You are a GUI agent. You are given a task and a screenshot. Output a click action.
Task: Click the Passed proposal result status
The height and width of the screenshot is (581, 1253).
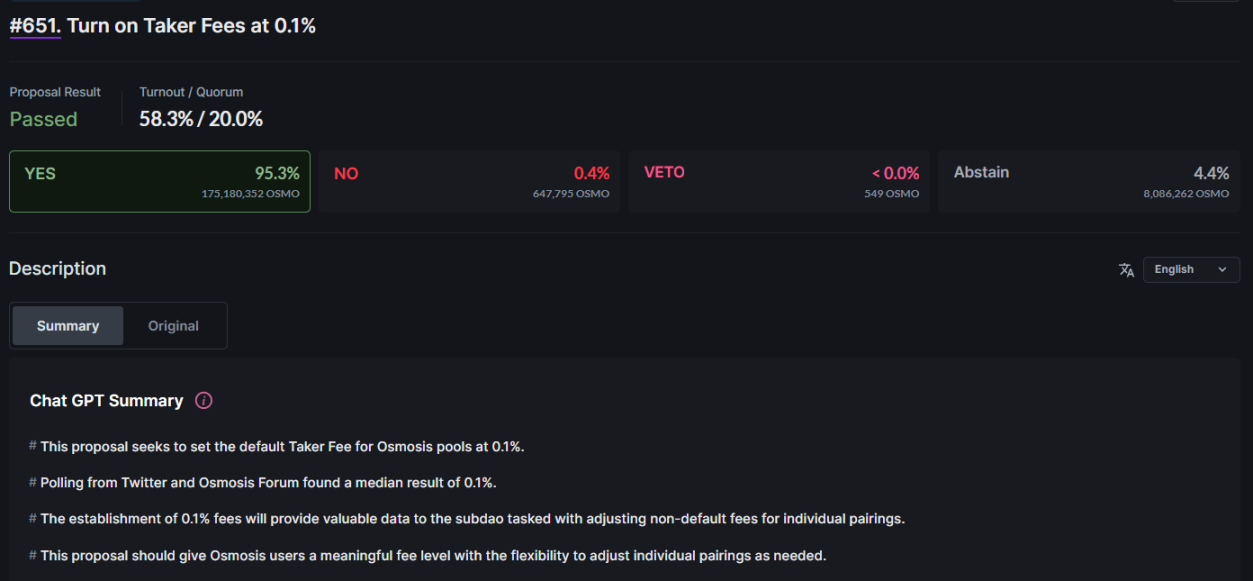(x=44, y=119)
